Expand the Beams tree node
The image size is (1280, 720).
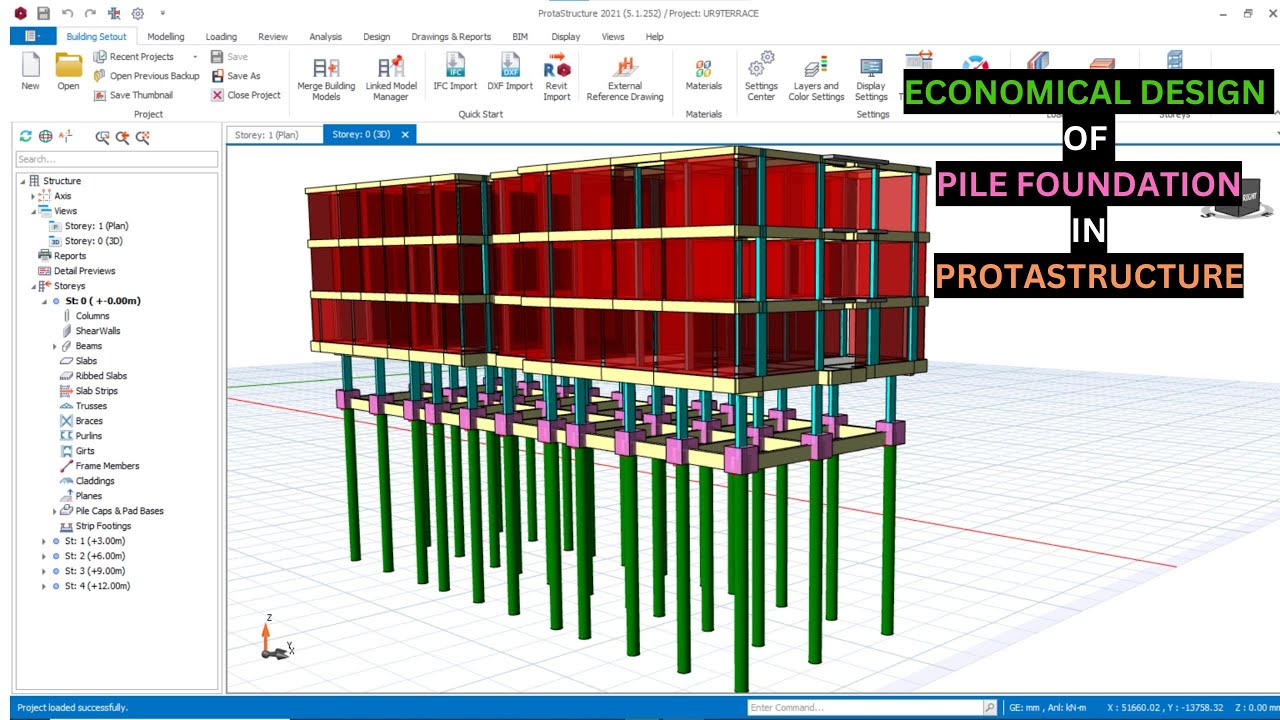[x=55, y=346]
